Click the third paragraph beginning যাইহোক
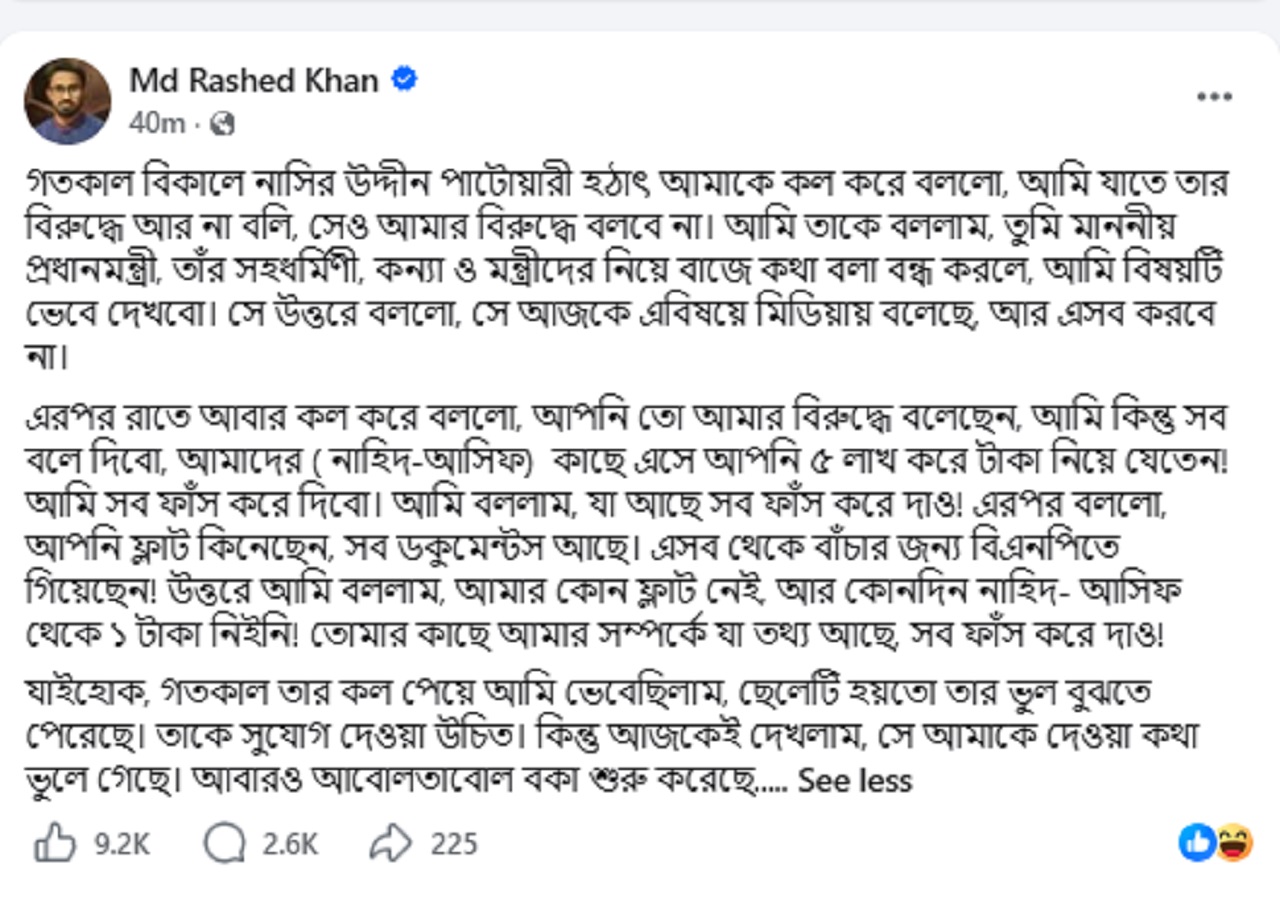 (607, 737)
